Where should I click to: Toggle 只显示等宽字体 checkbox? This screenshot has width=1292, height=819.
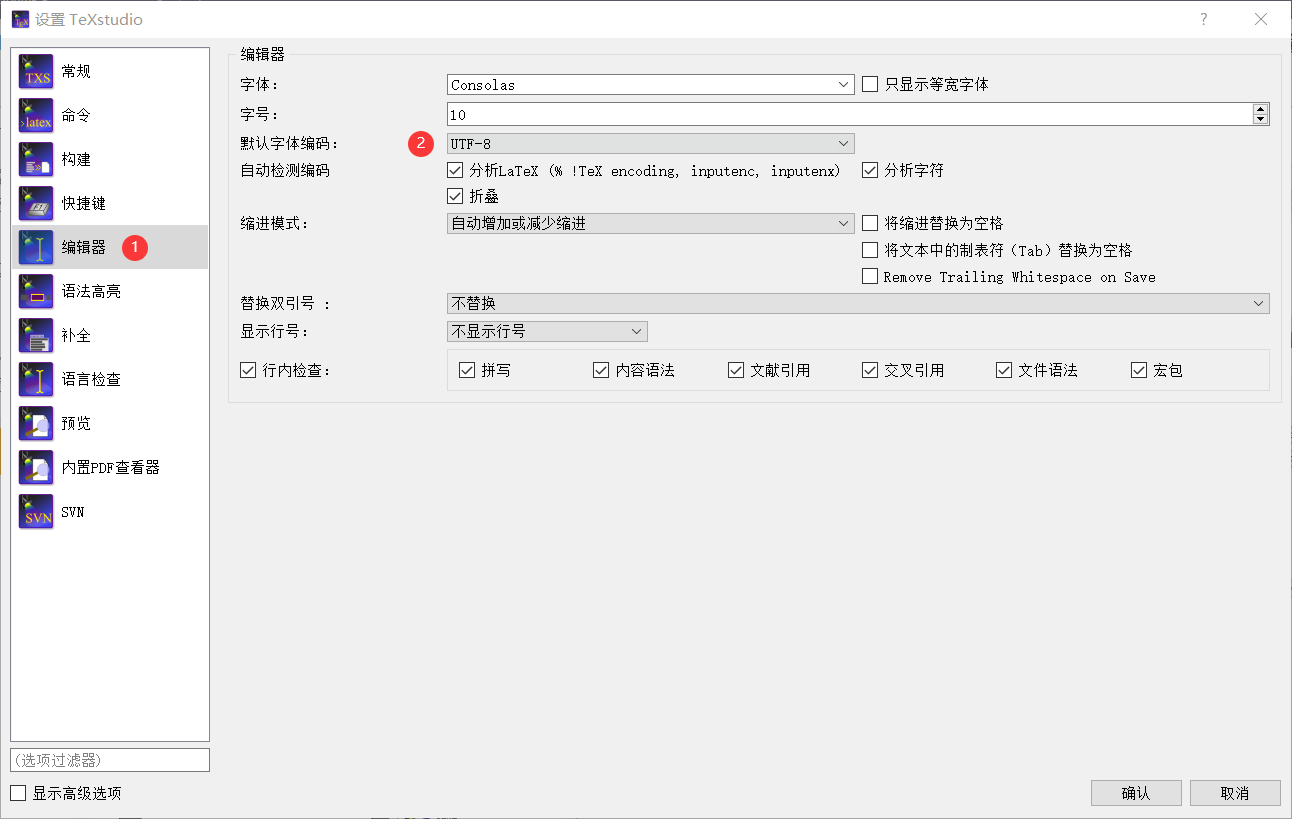[870, 85]
